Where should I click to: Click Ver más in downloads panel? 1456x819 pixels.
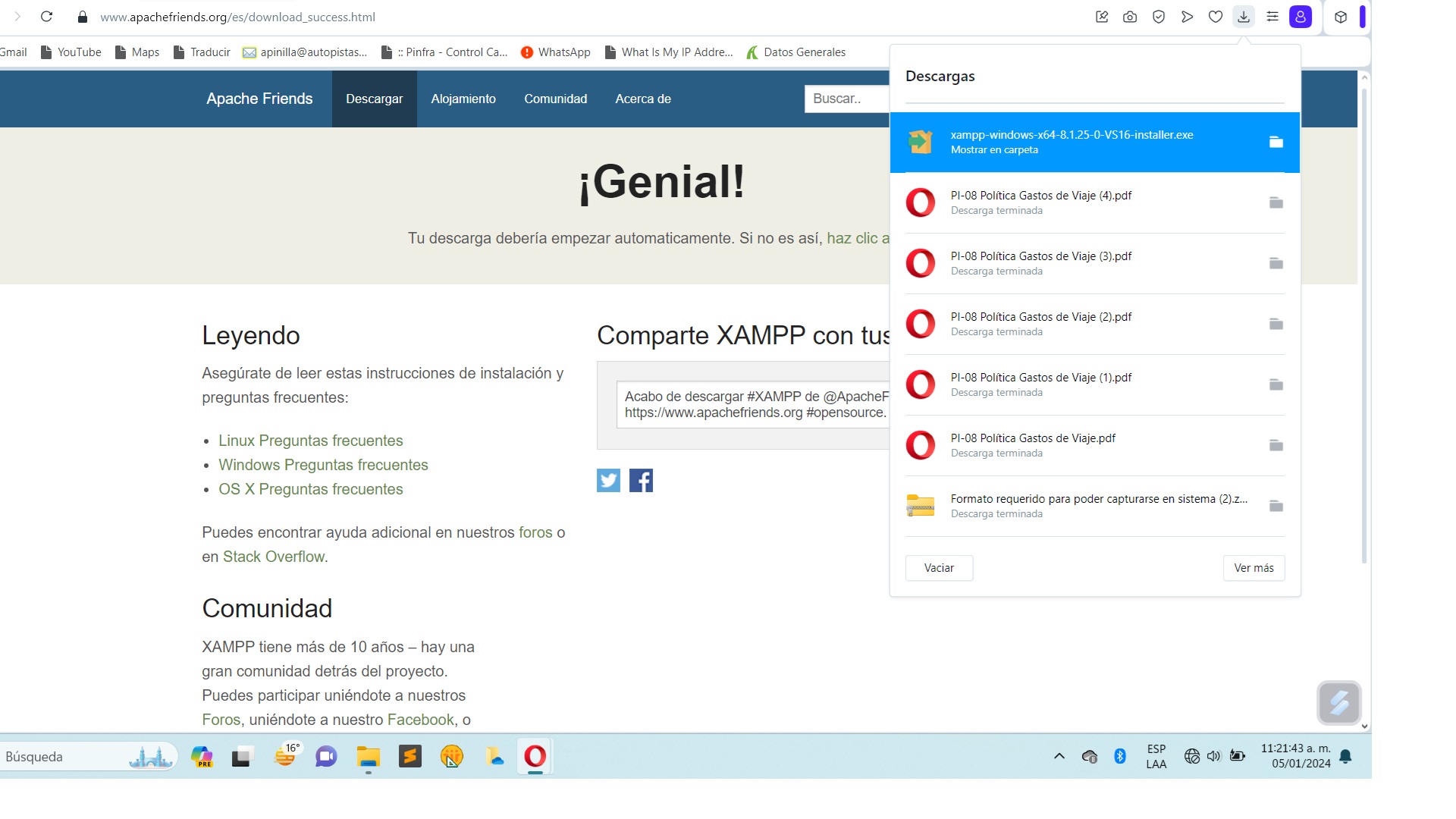1254,568
